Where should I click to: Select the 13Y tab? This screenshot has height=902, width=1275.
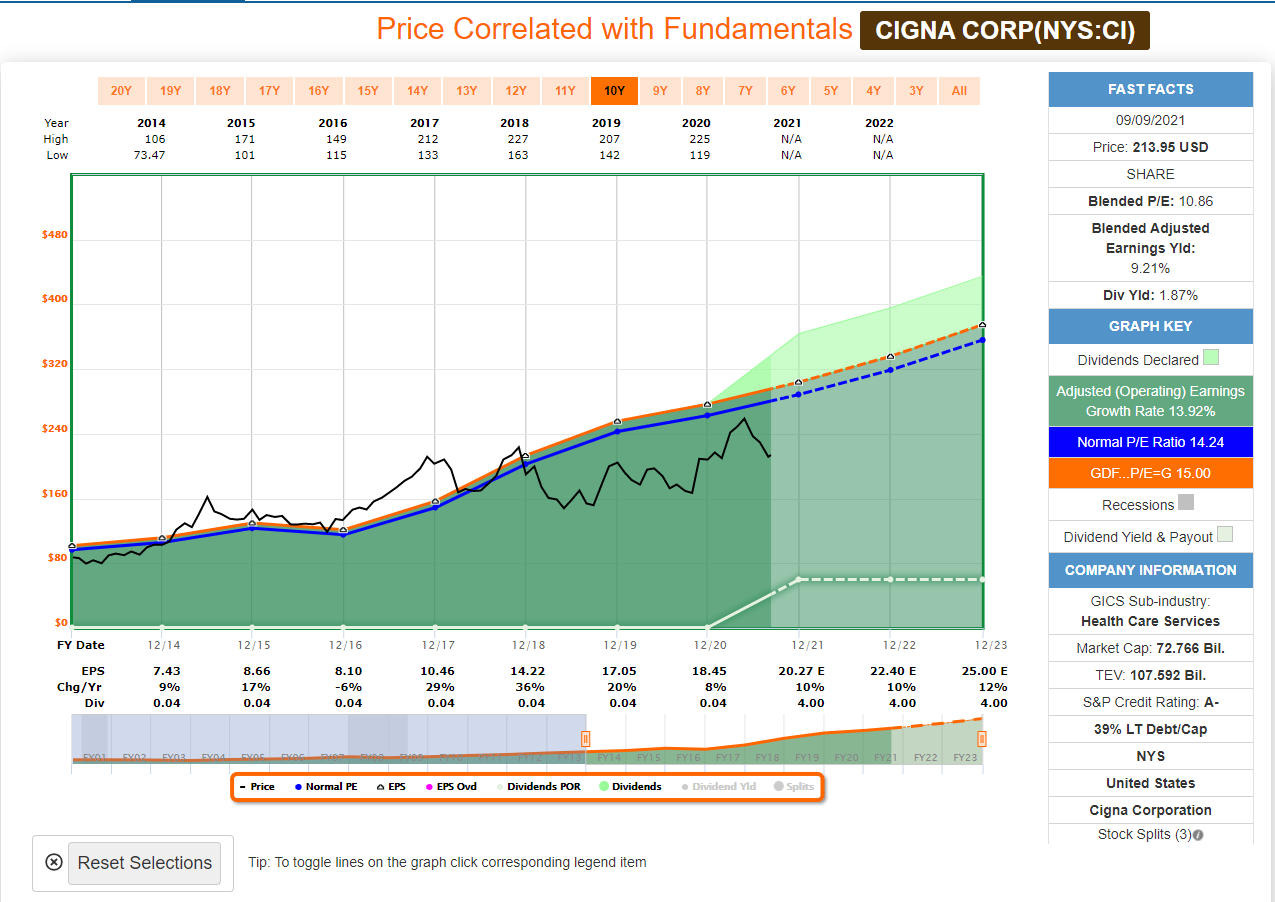click(x=466, y=91)
